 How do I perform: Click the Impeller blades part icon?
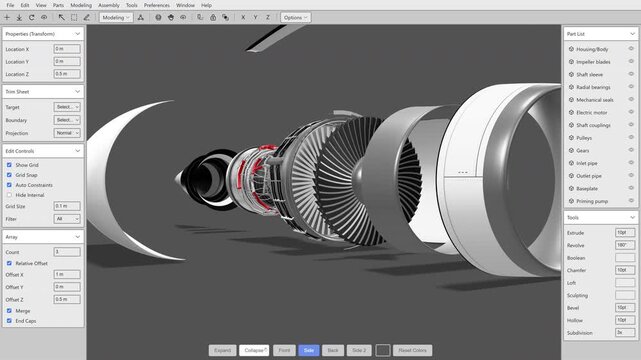pyautogui.click(x=572, y=62)
